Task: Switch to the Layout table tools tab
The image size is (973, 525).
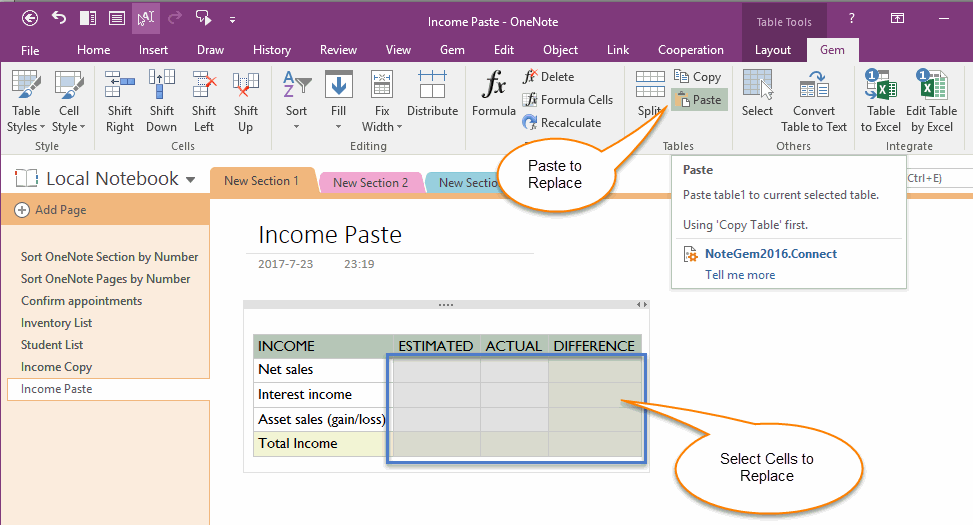Action: click(x=773, y=50)
